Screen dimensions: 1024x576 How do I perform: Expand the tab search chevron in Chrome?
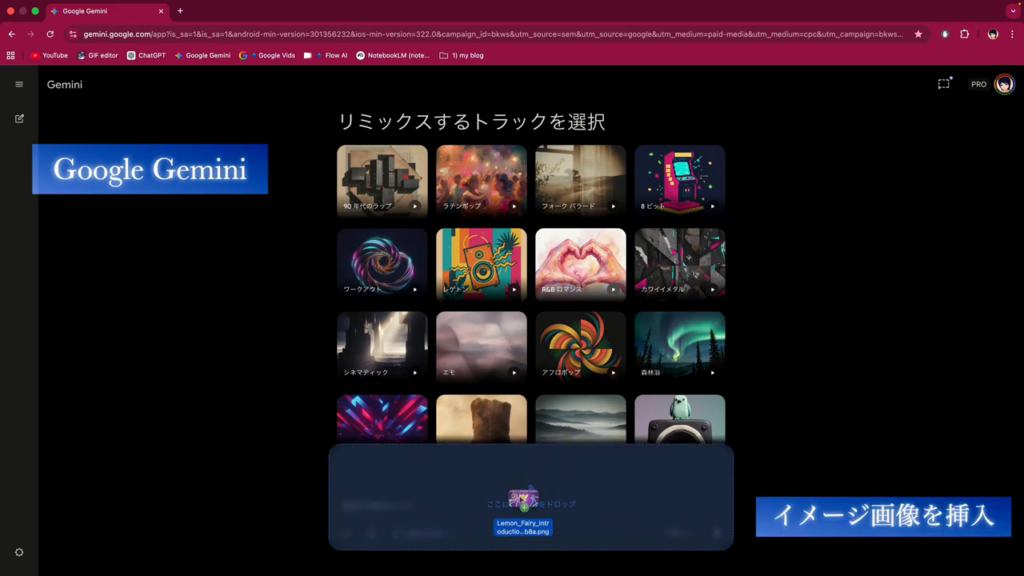click(x=1012, y=11)
